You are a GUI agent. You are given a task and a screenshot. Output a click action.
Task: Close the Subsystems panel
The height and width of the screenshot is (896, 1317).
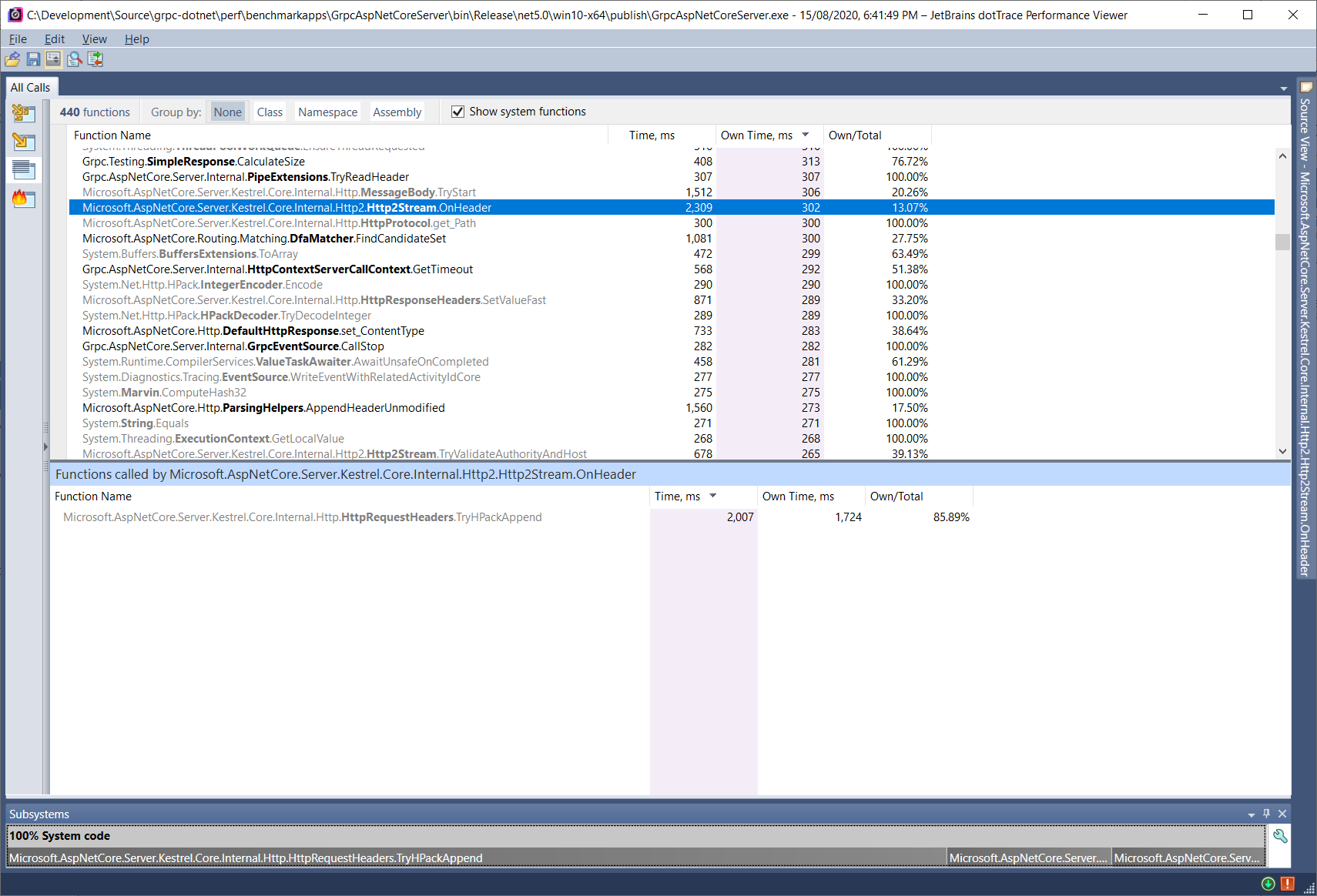[1282, 814]
